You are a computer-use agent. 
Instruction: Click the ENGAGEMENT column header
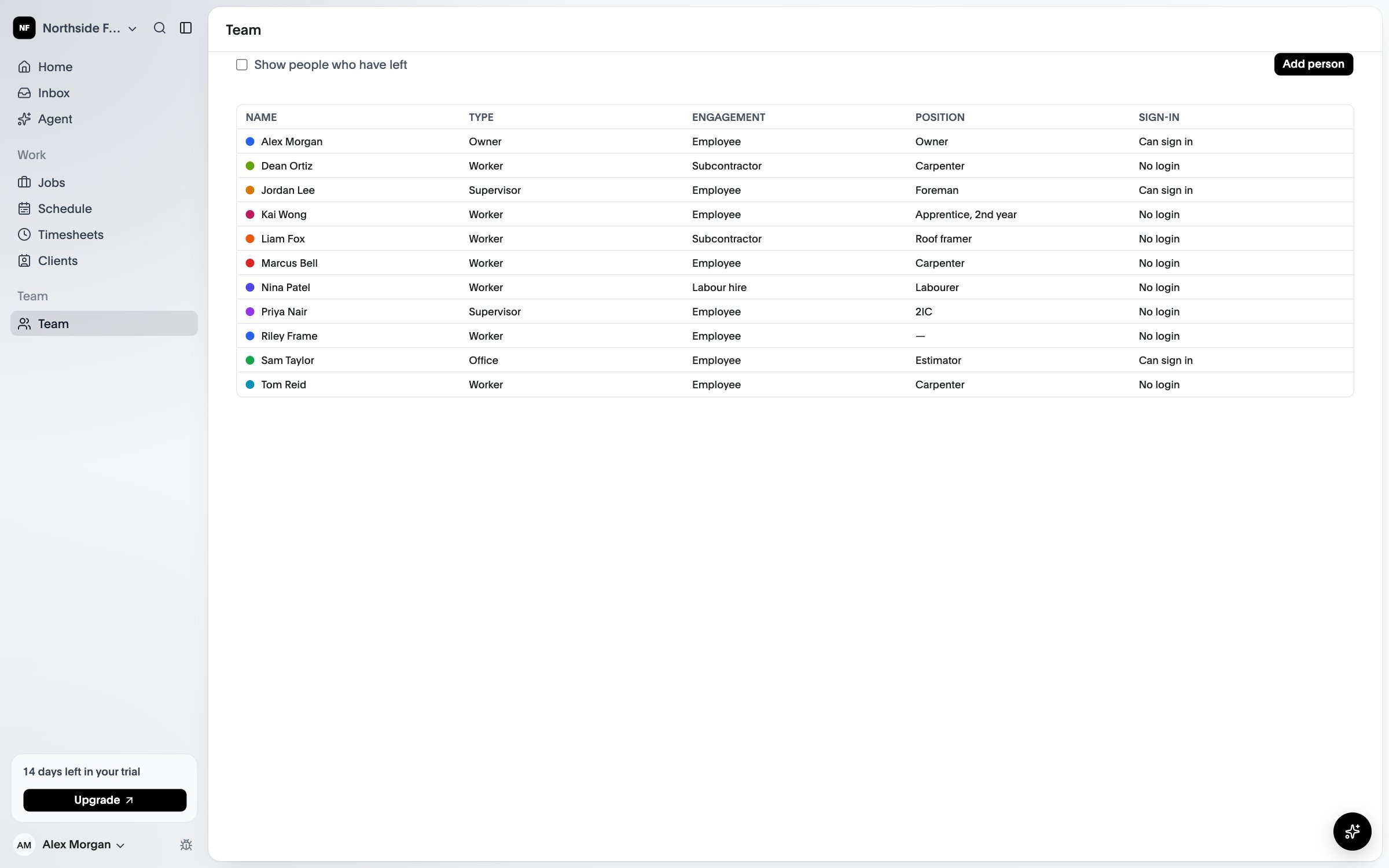pyautogui.click(x=728, y=117)
